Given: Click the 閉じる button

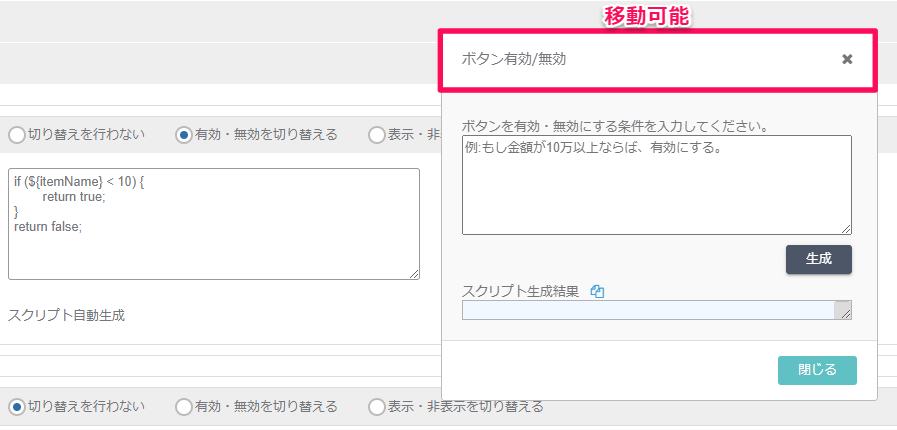Looking at the screenshot, I should 817,370.
